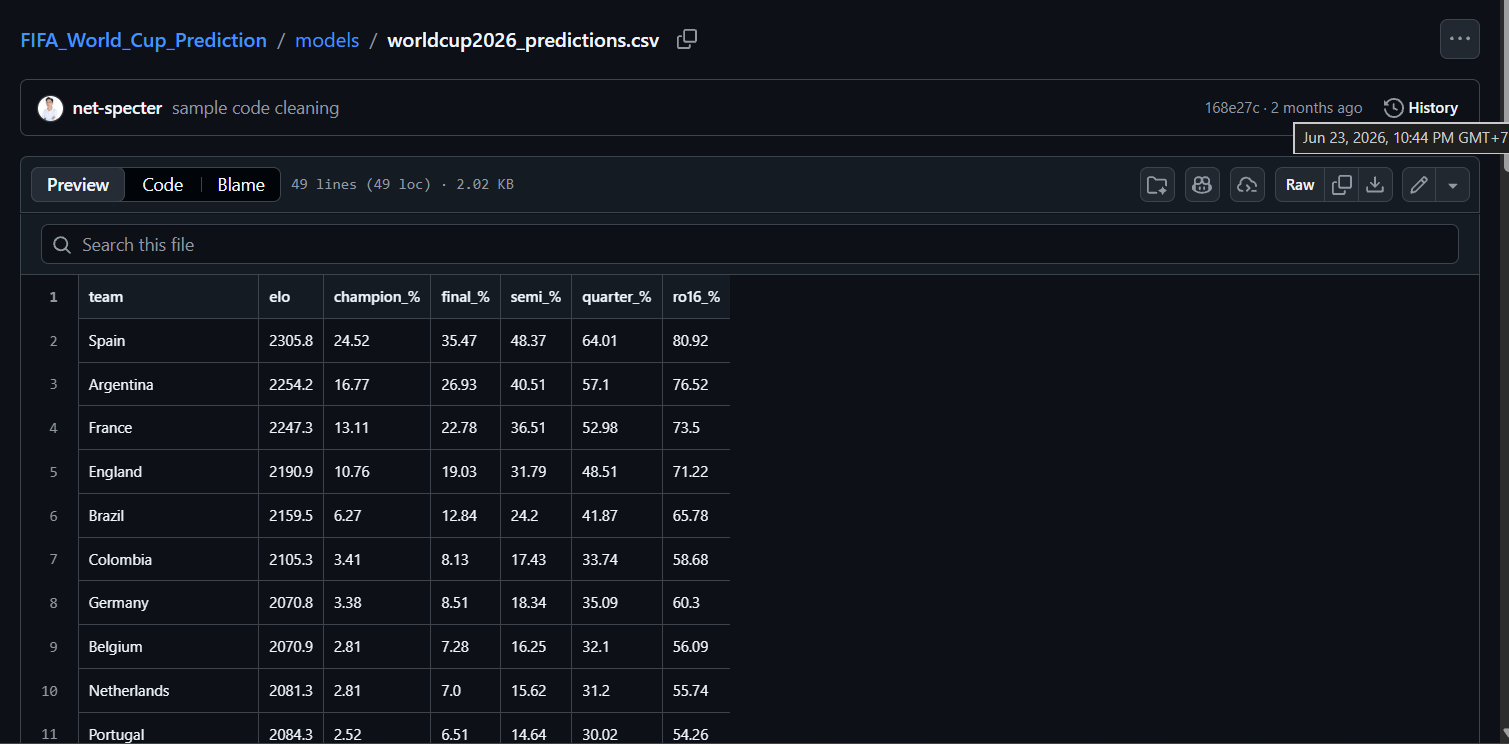Switch to Blame tab
Viewport: 1509px width, 744px height.
click(x=241, y=185)
